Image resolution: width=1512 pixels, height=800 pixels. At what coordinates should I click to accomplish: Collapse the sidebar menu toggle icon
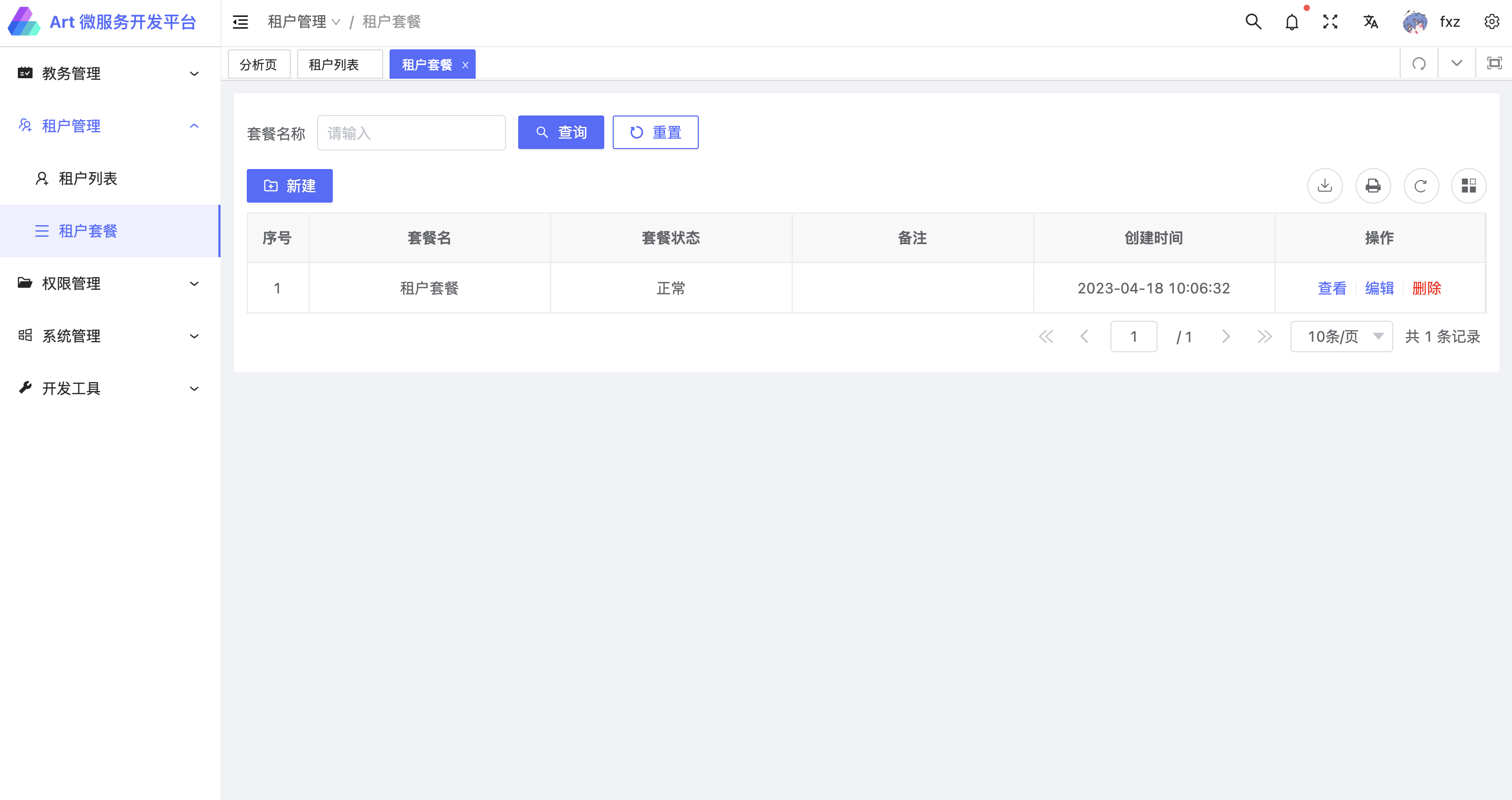click(x=240, y=22)
